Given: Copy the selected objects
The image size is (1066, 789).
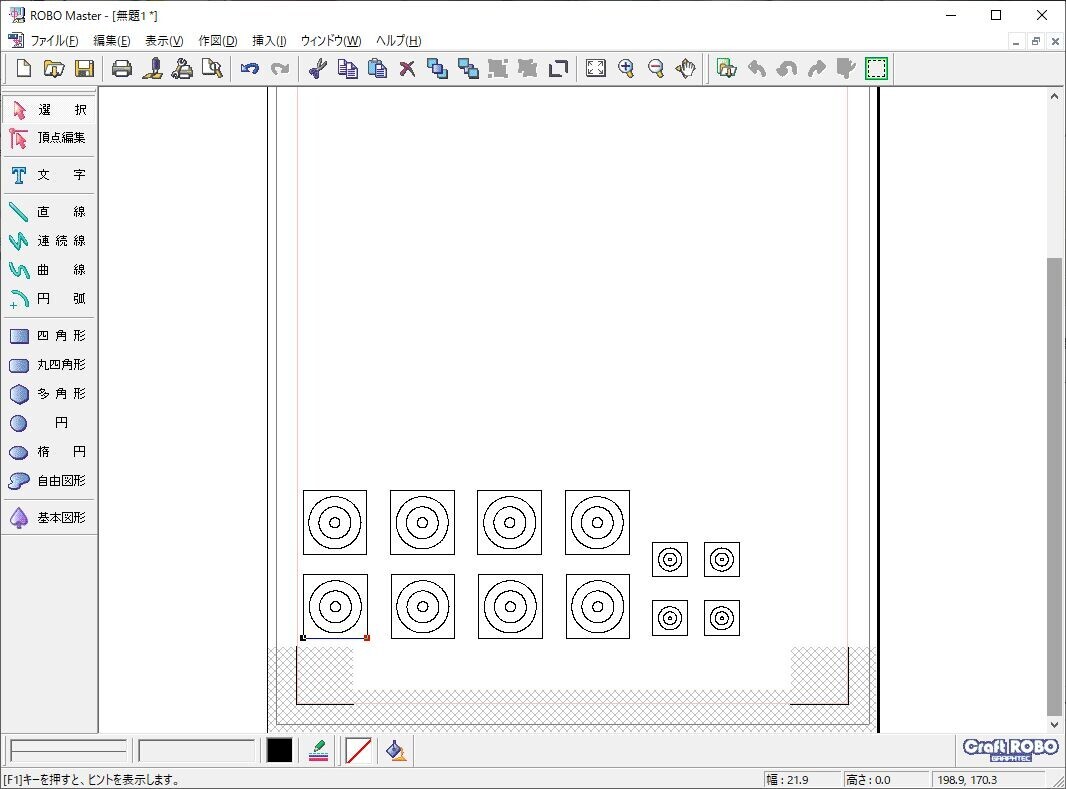Looking at the screenshot, I should tap(347, 68).
